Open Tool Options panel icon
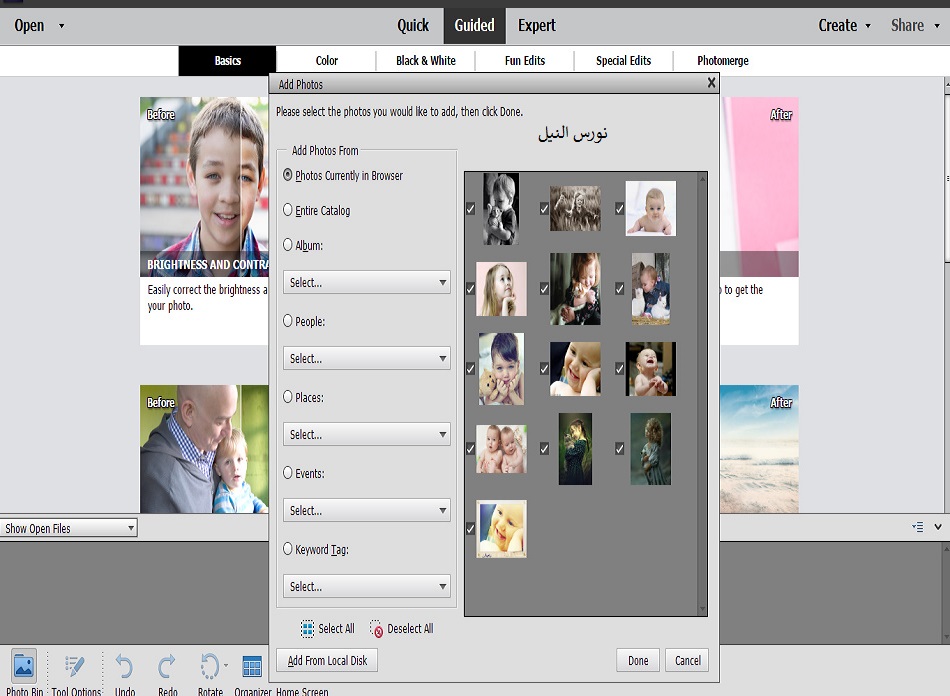This screenshot has width=950, height=696. point(75,666)
